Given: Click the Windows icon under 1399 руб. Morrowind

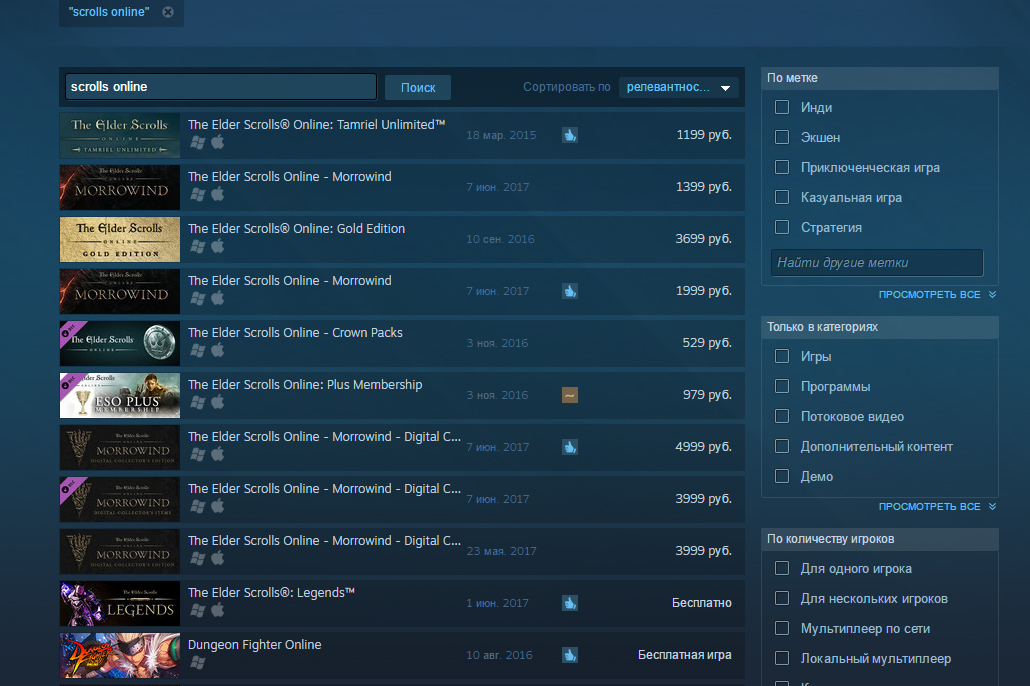Looking at the screenshot, I should pyautogui.click(x=198, y=194).
